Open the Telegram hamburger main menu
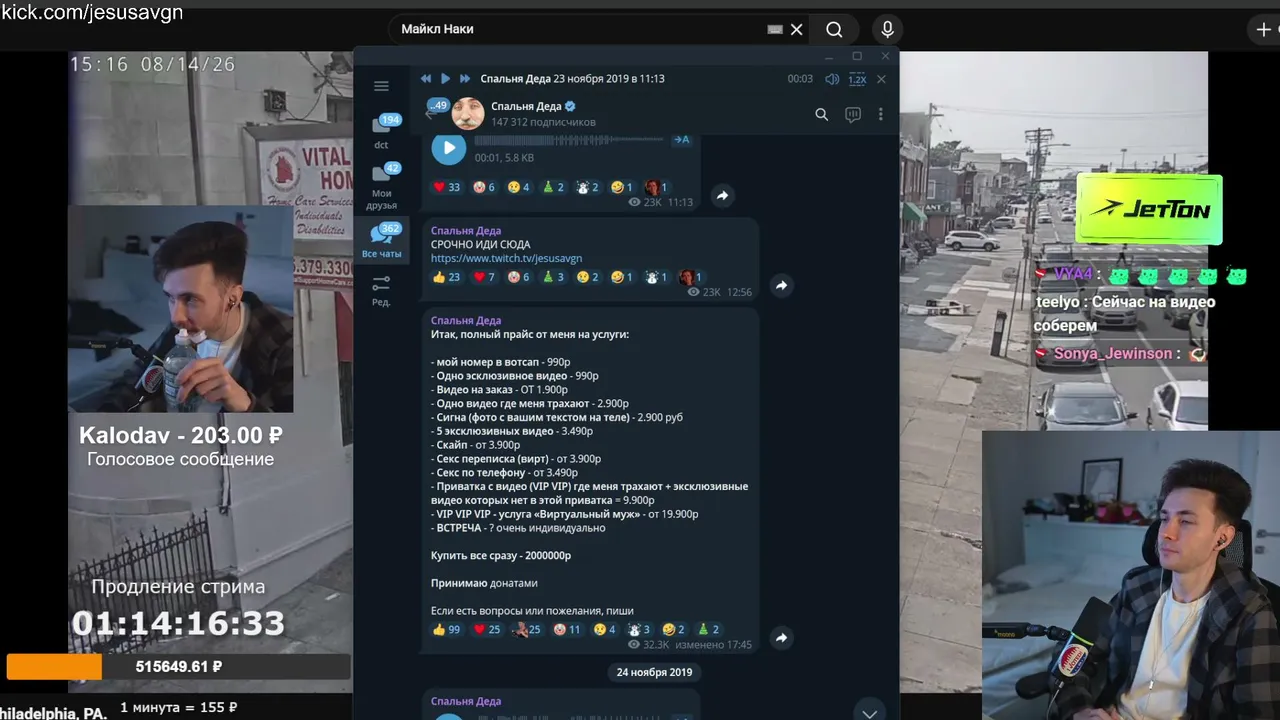Viewport: 1280px width, 720px height. click(381, 86)
